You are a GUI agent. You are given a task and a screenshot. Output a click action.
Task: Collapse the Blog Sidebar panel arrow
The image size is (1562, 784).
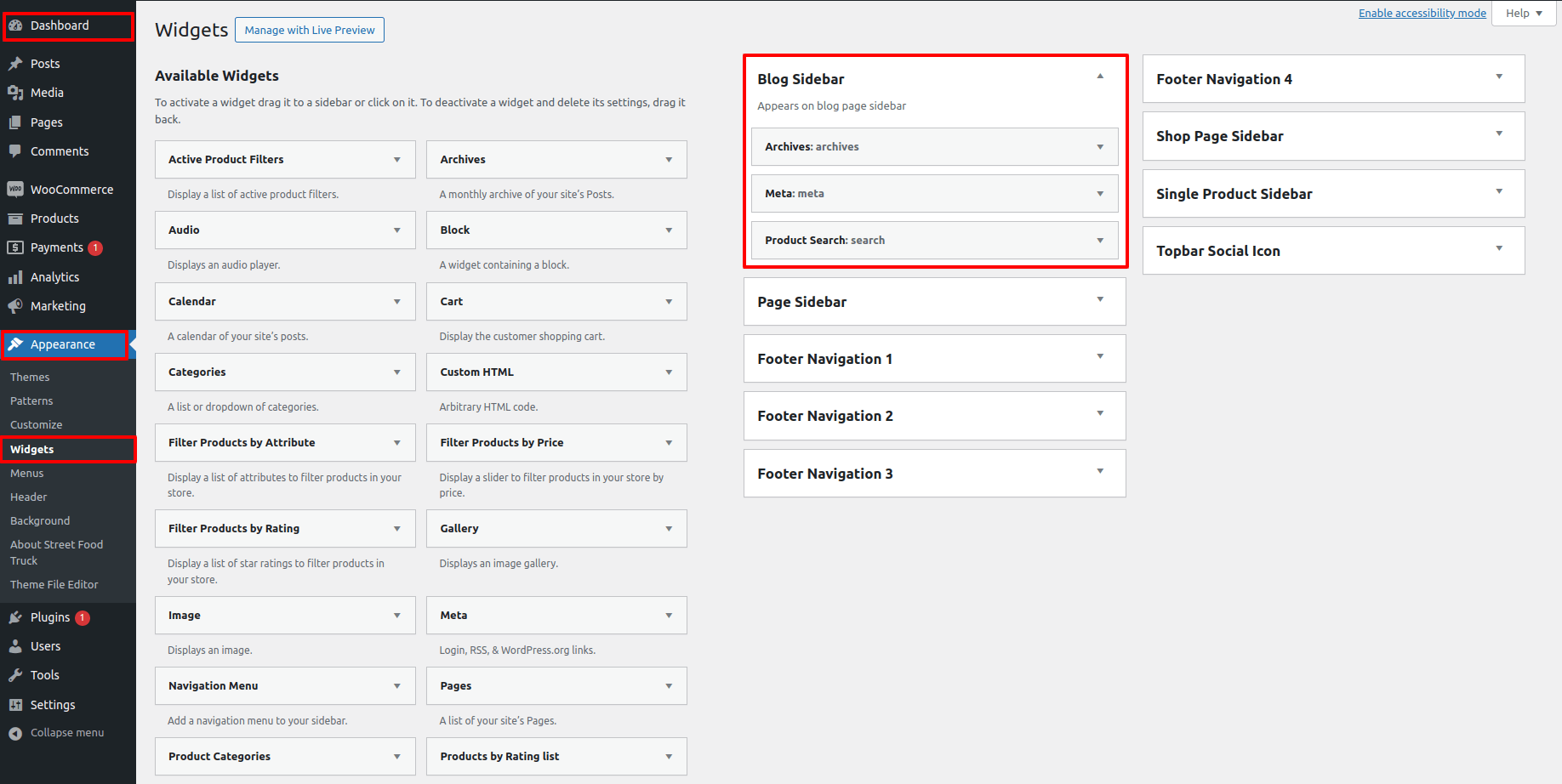coord(1100,77)
